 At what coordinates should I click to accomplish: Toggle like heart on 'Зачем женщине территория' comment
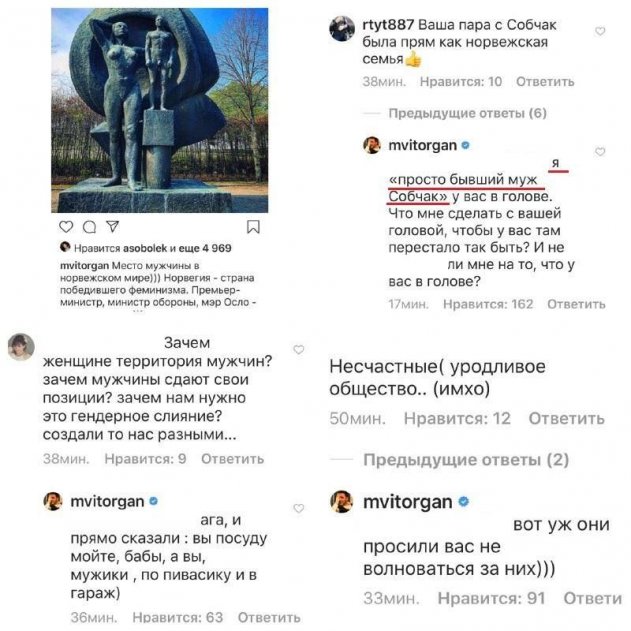[x=299, y=350]
